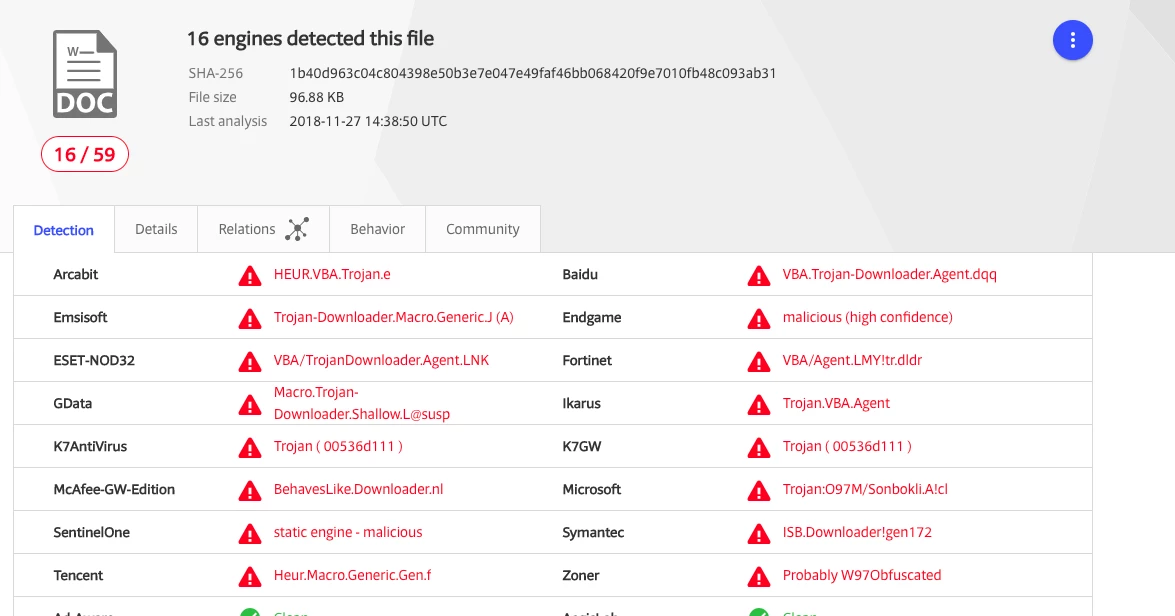
Task: Click the warning icon in ESET-NOD32 row
Action: point(250,362)
